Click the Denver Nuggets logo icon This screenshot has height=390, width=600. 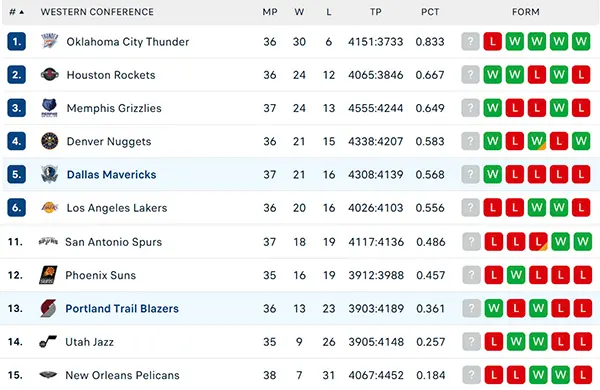49,141
